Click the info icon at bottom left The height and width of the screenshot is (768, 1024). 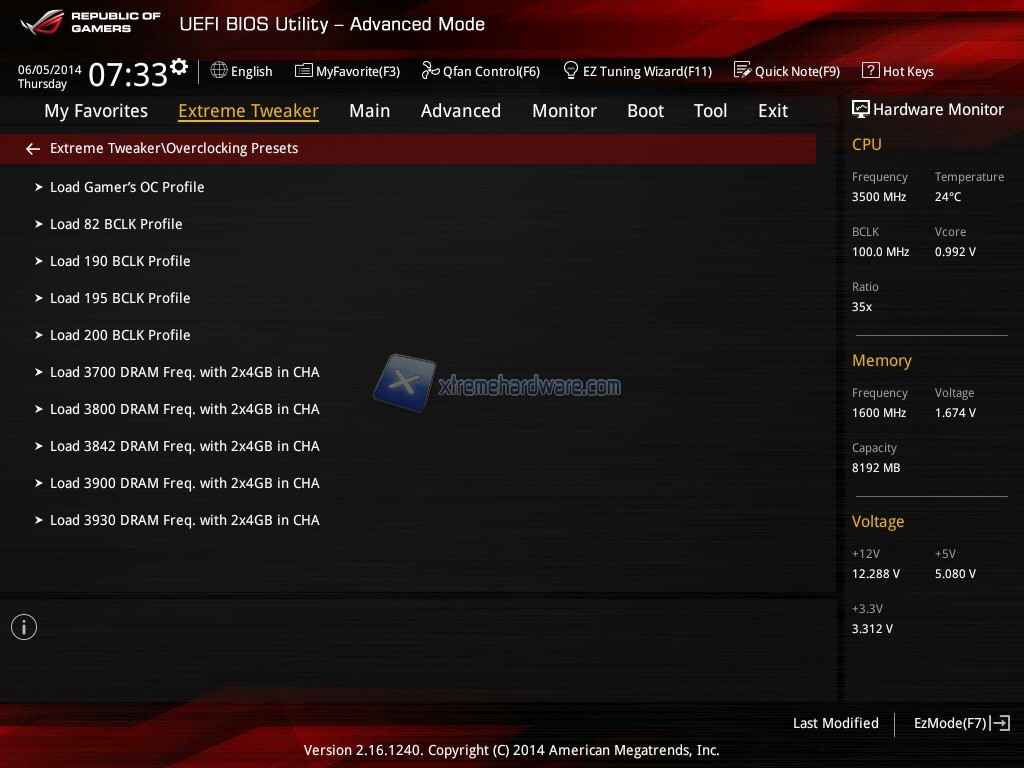(24, 627)
